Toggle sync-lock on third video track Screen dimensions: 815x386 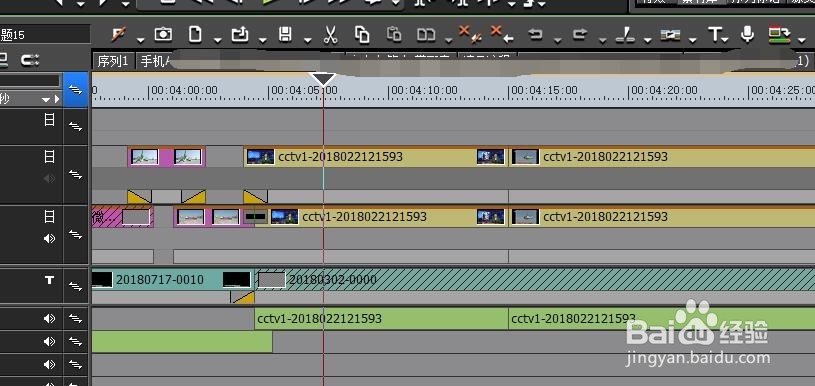76,235
